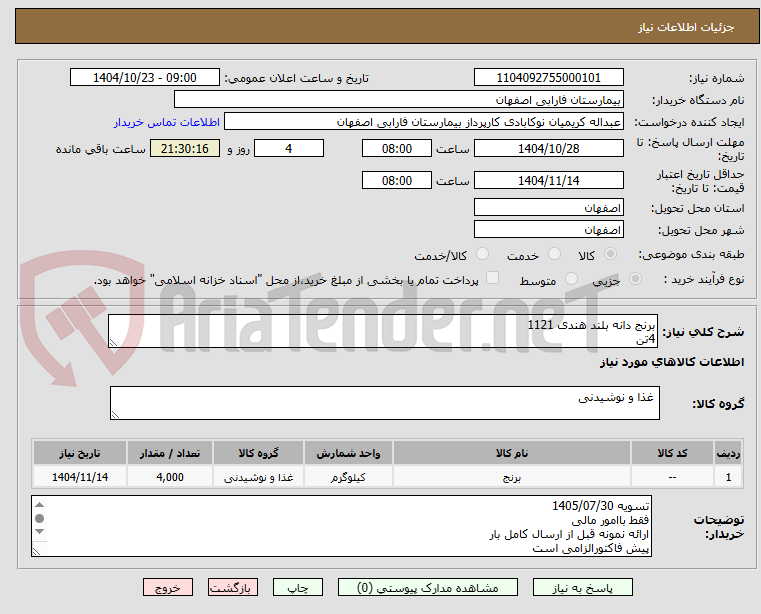Click the واحد شمارش column header

coord(348,453)
